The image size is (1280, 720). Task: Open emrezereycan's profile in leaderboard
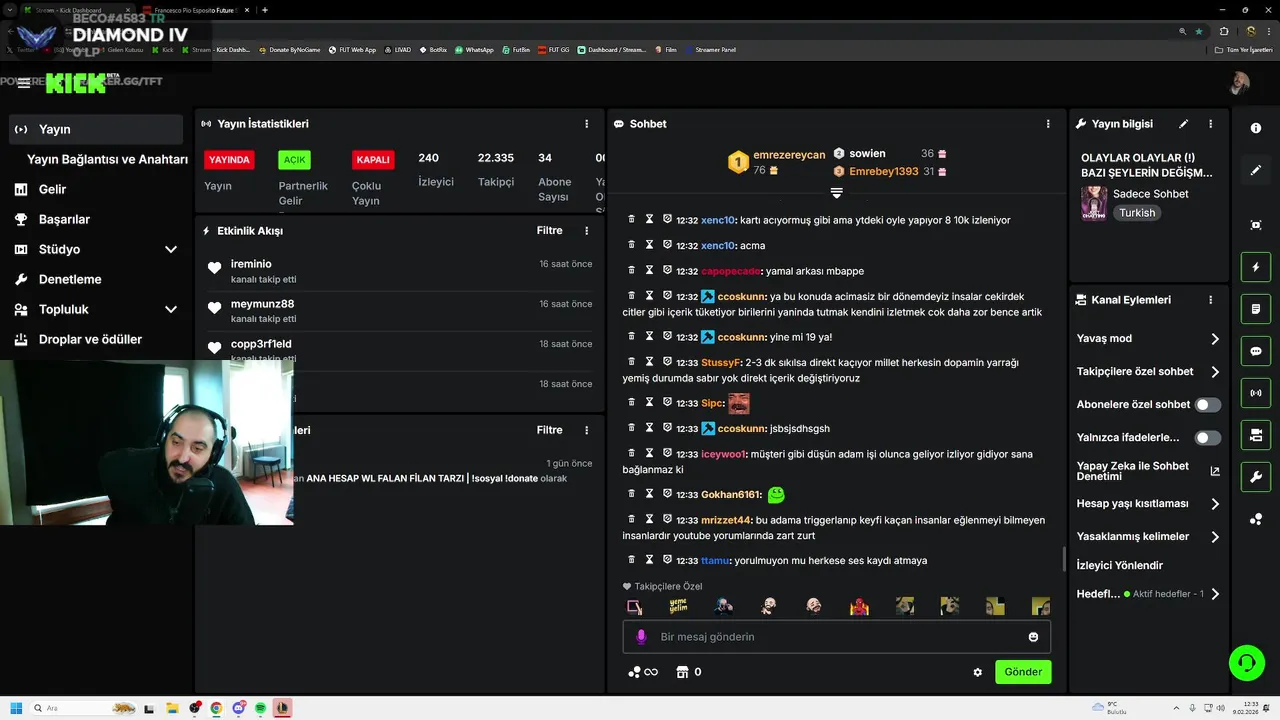789,155
